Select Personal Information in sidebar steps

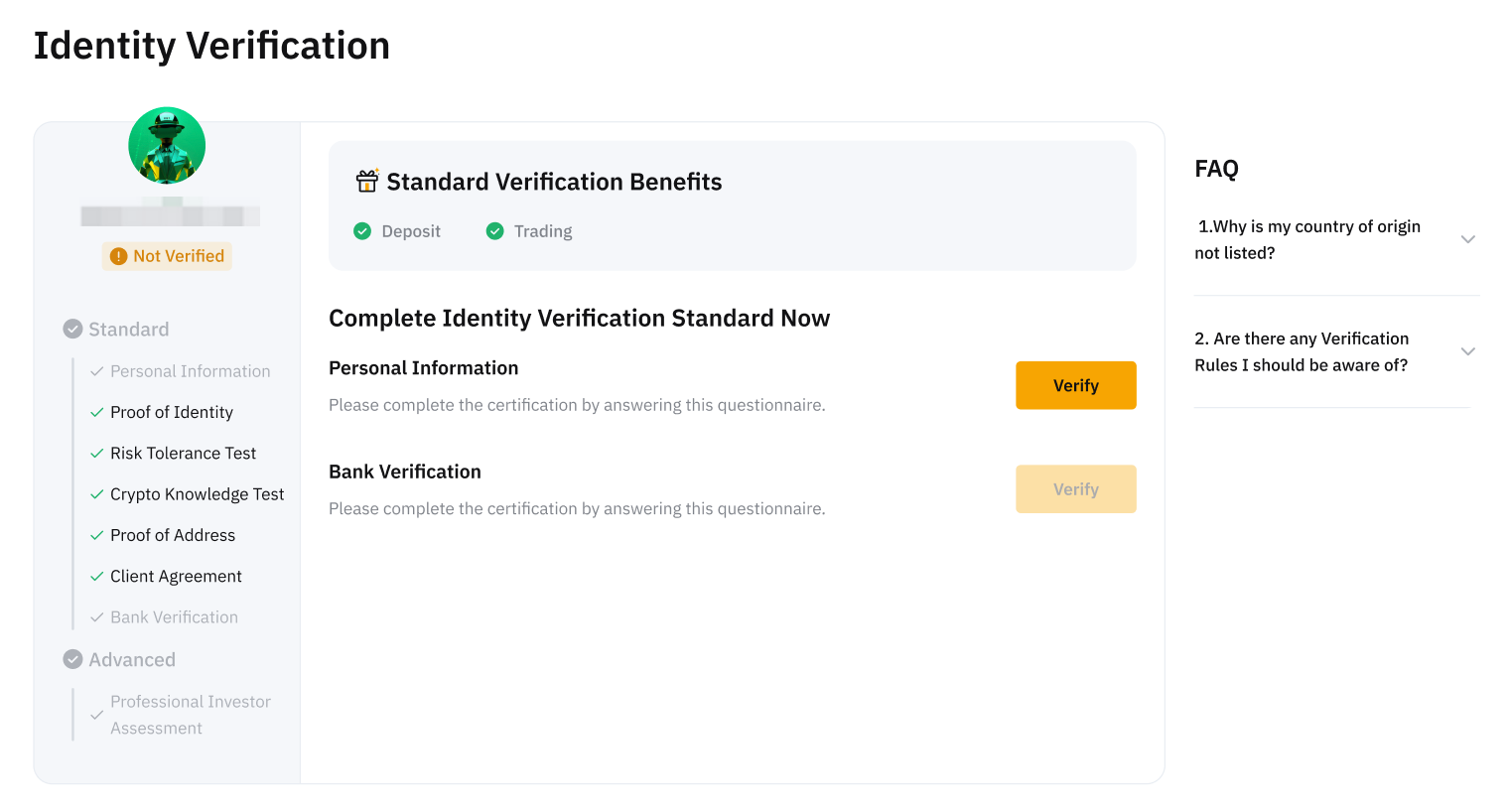(190, 371)
